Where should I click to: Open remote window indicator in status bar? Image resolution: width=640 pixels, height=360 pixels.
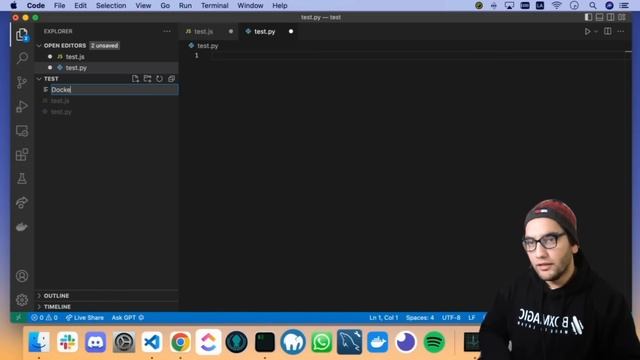19,318
